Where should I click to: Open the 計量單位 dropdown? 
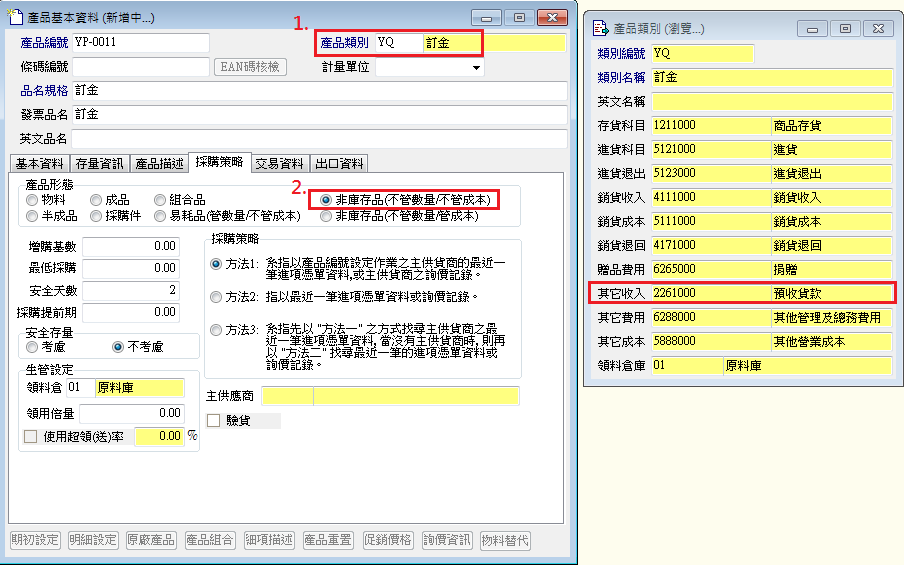[x=475, y=68]
